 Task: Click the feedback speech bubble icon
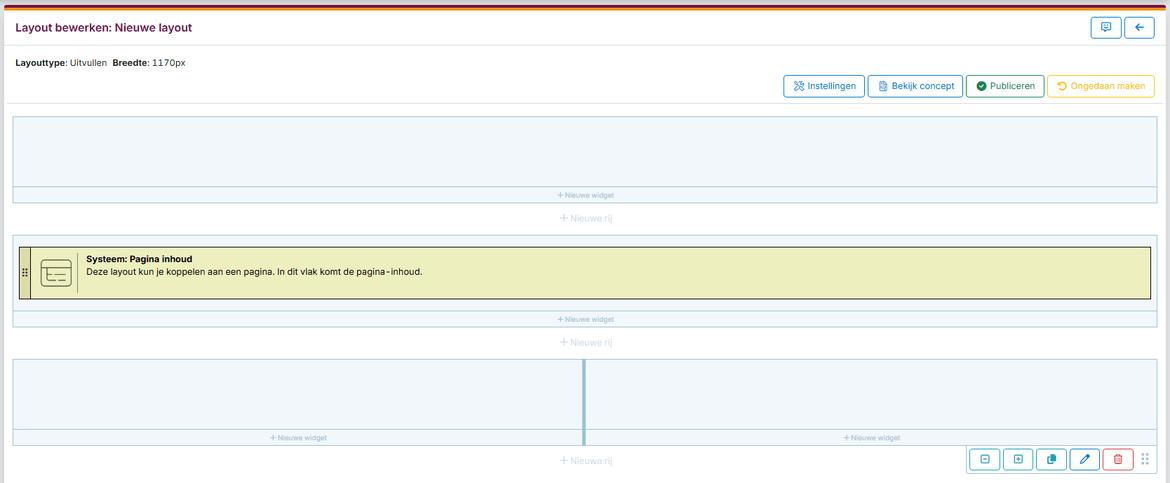pos(1105,28)
